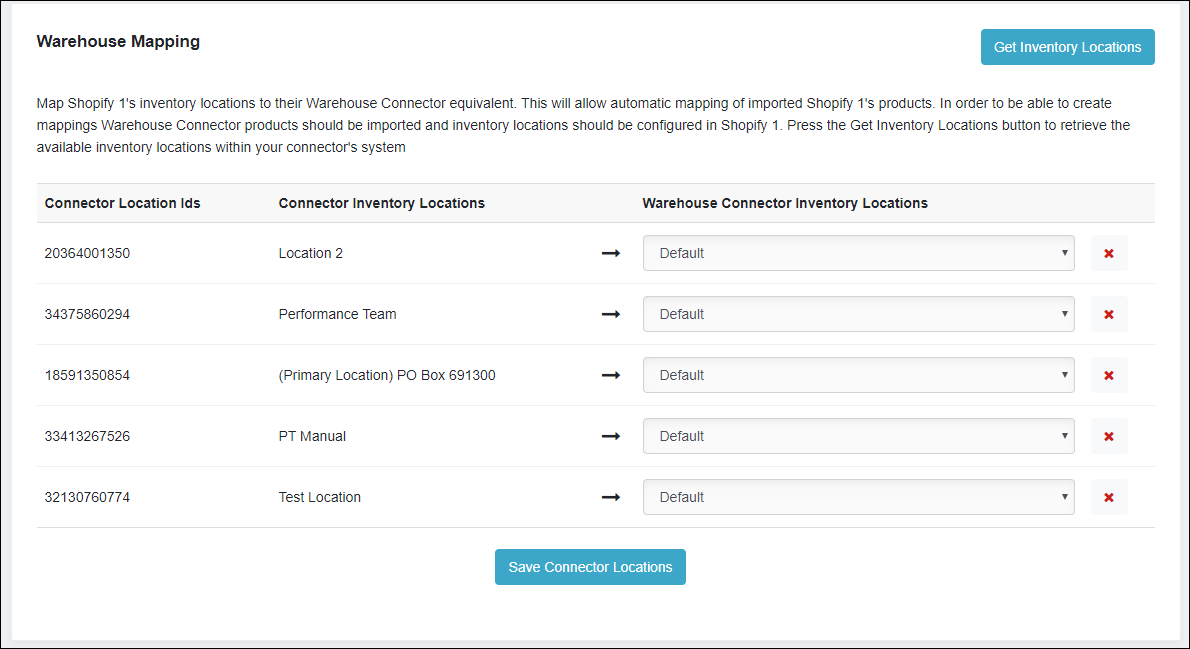
Task: Remove the PT Manual mapping row
Action: [1108, 437]
